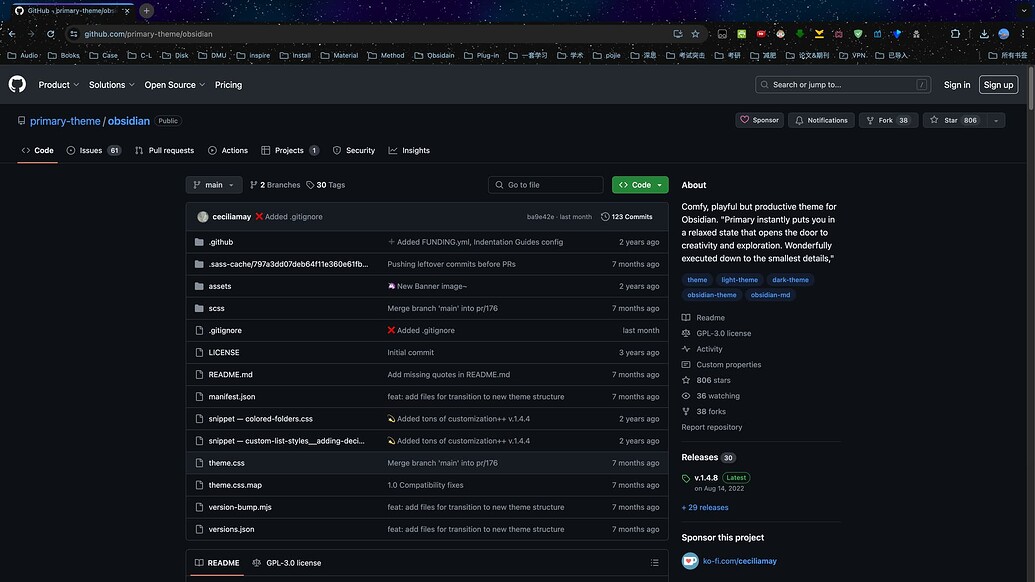The height and width of the screenshot is (582, 1035).
Task: Select the obsidian-theme topic tag
Action: 711,295
